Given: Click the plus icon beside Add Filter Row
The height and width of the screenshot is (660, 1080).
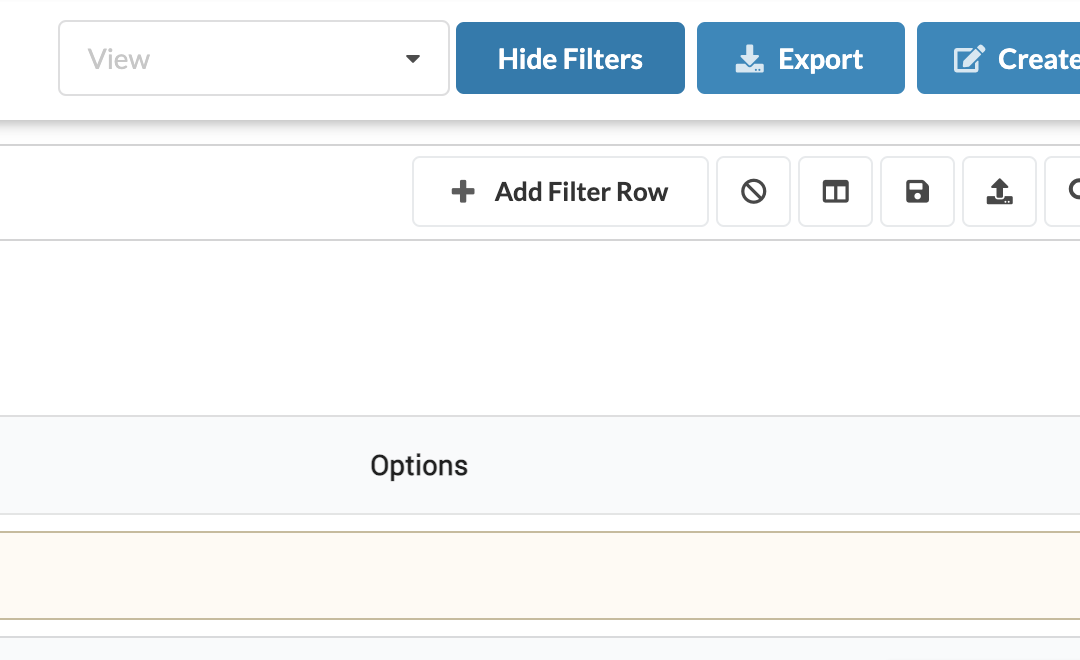Looking at the screenshot, I should (x=463, y=192).
